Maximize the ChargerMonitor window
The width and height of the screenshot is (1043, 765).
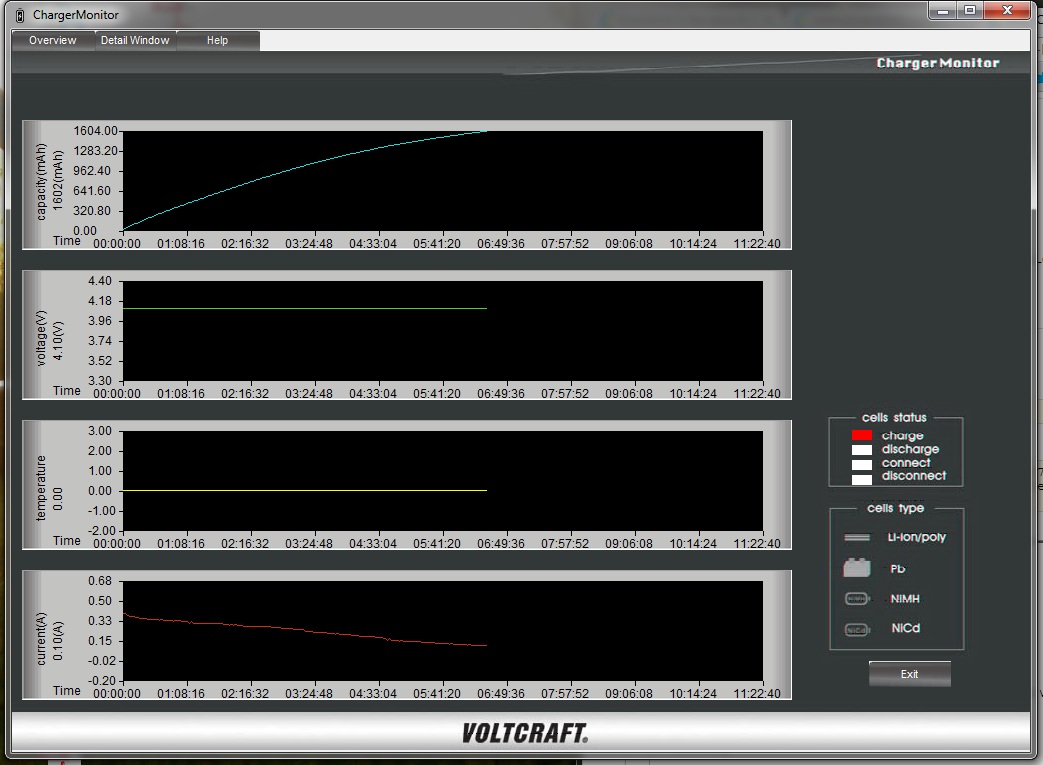pyautogui.click(x=969, y=10)
